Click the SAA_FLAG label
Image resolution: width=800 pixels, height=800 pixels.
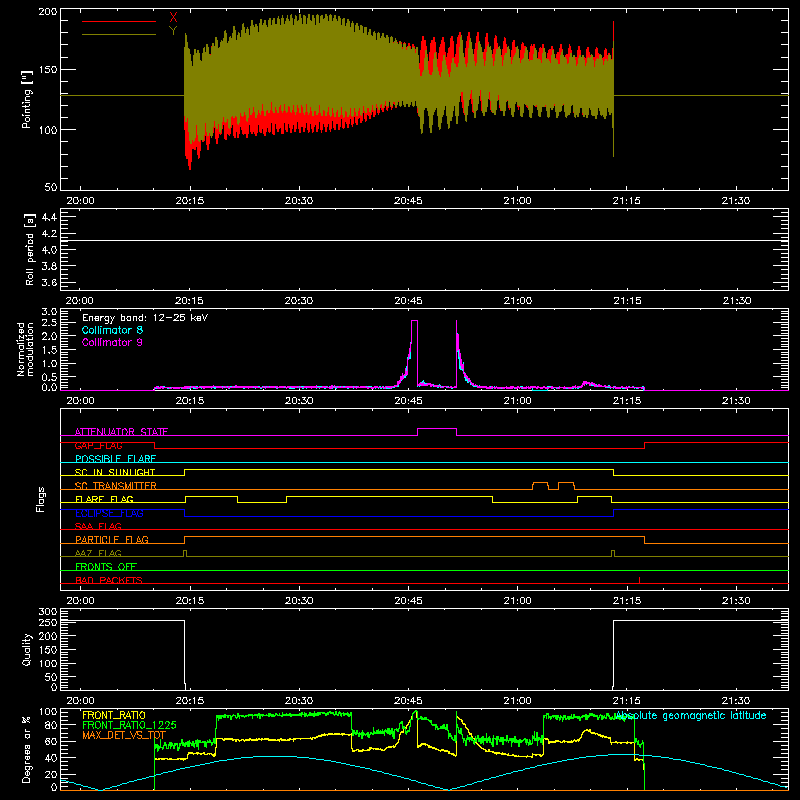pos(98,526)
